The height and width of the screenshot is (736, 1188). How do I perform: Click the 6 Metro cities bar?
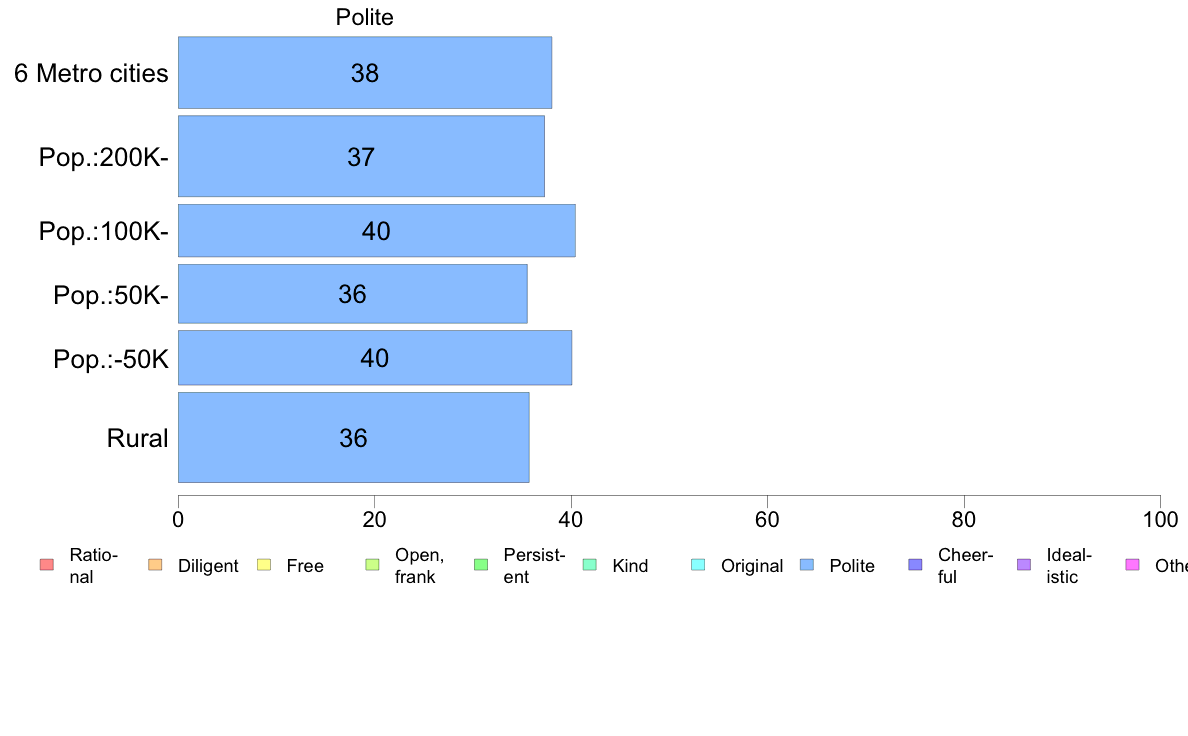click(x=364, y=73)
